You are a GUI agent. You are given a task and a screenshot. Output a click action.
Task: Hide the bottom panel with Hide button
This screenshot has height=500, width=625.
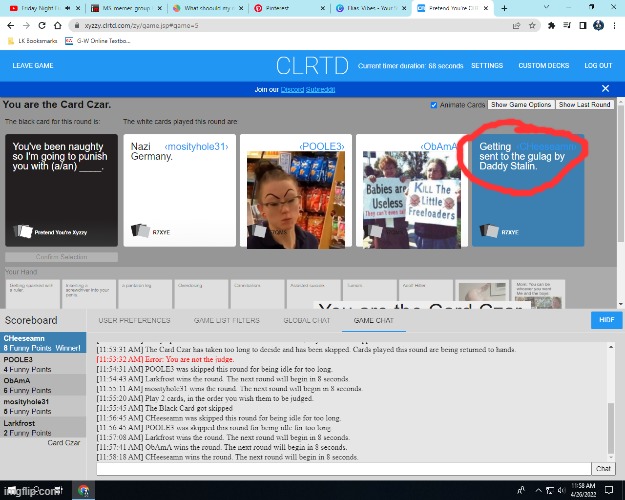tap(604, 320)
